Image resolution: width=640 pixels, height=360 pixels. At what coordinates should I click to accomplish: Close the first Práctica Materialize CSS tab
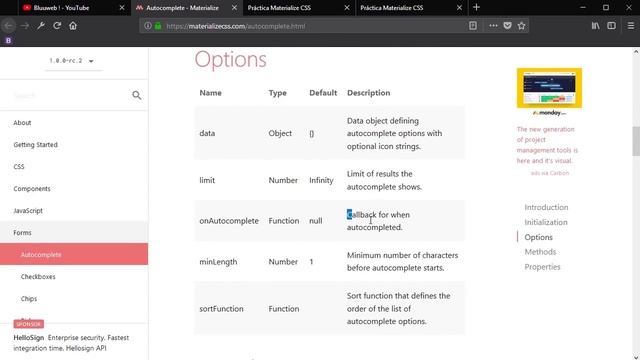pos(347,8)
